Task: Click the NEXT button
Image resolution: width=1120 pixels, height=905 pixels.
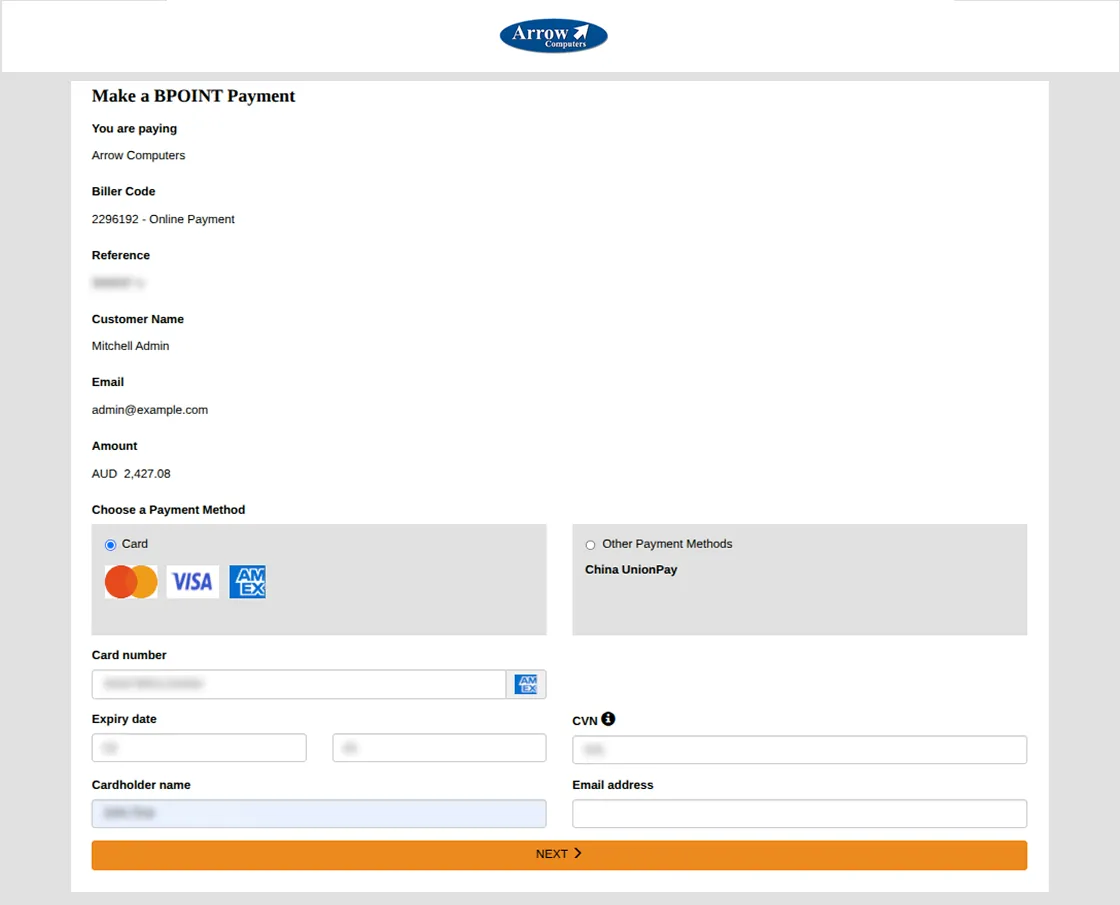Action: coord(559,855)
